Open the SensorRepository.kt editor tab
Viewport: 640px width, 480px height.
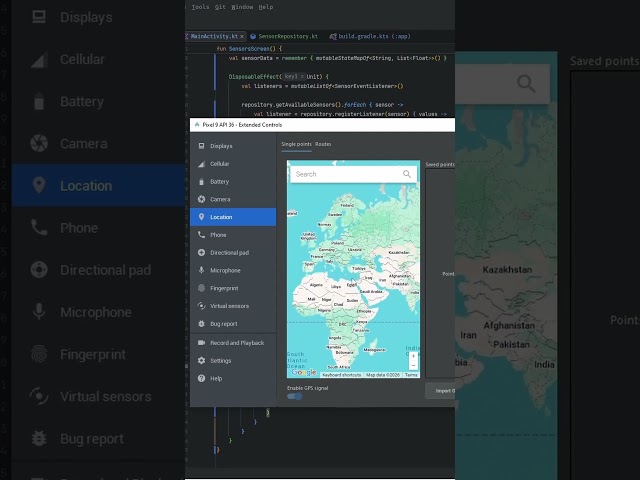[284, 36]
